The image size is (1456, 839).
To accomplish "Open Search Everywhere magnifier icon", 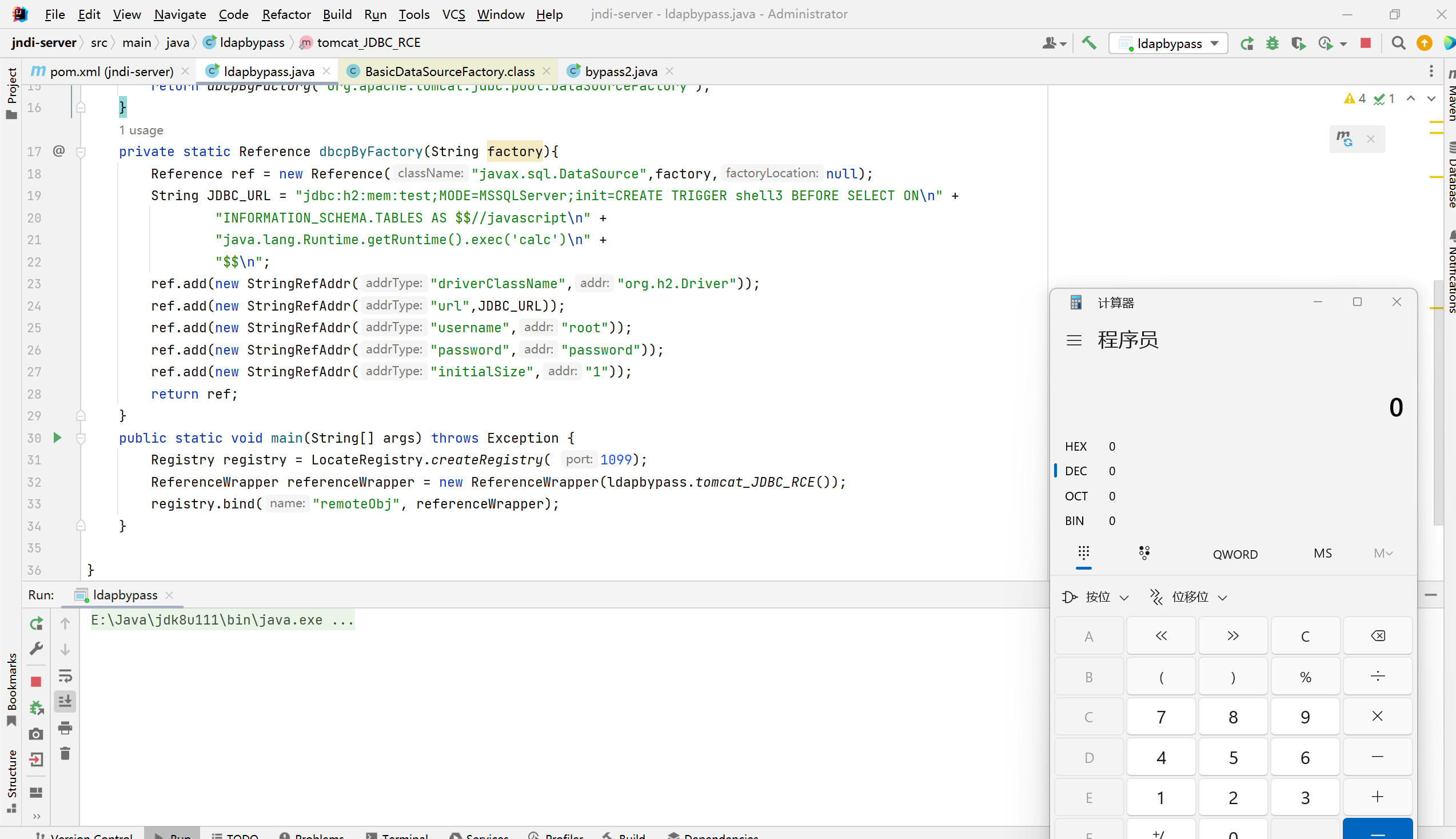I will click(1398, 43).
